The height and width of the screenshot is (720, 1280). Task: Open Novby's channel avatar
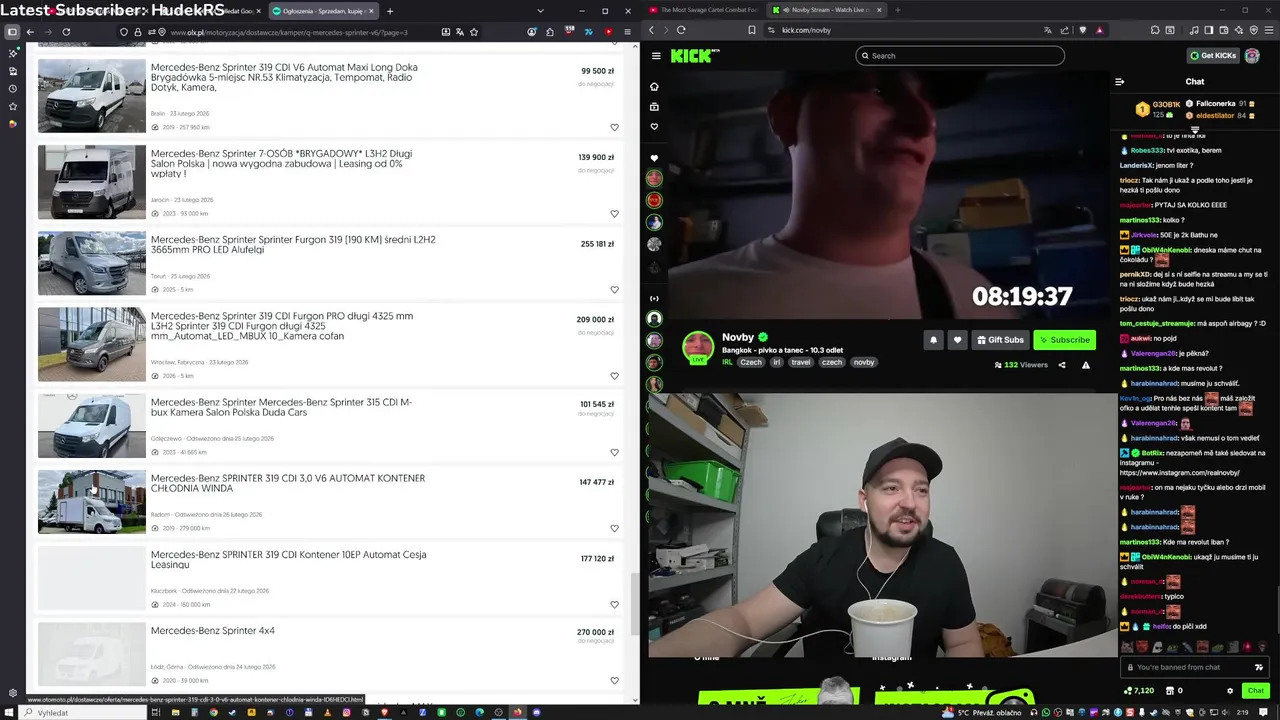tap(697, 347)
